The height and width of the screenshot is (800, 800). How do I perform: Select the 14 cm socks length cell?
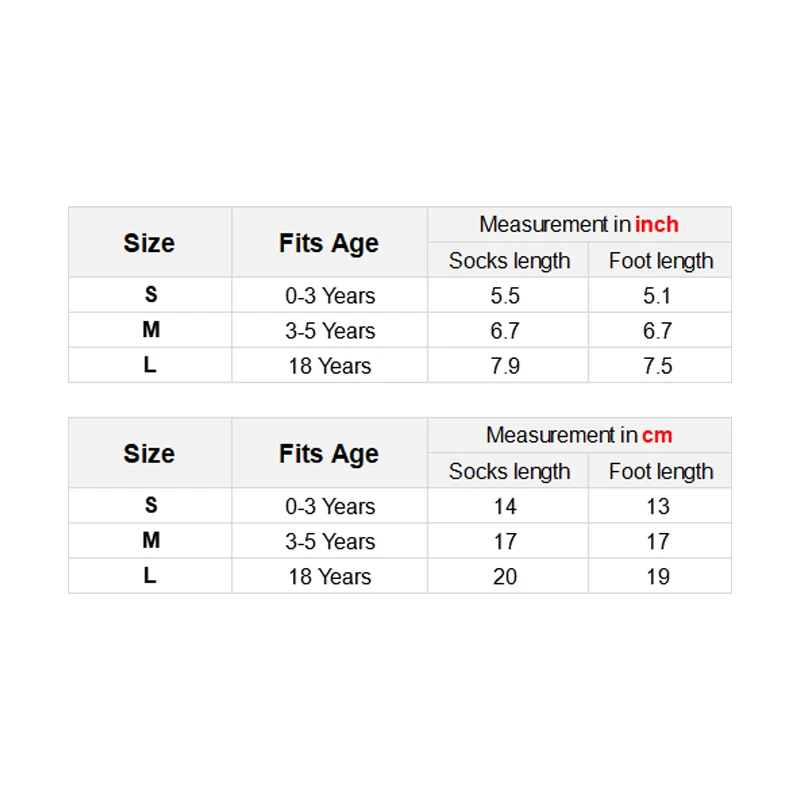(505, 507)
